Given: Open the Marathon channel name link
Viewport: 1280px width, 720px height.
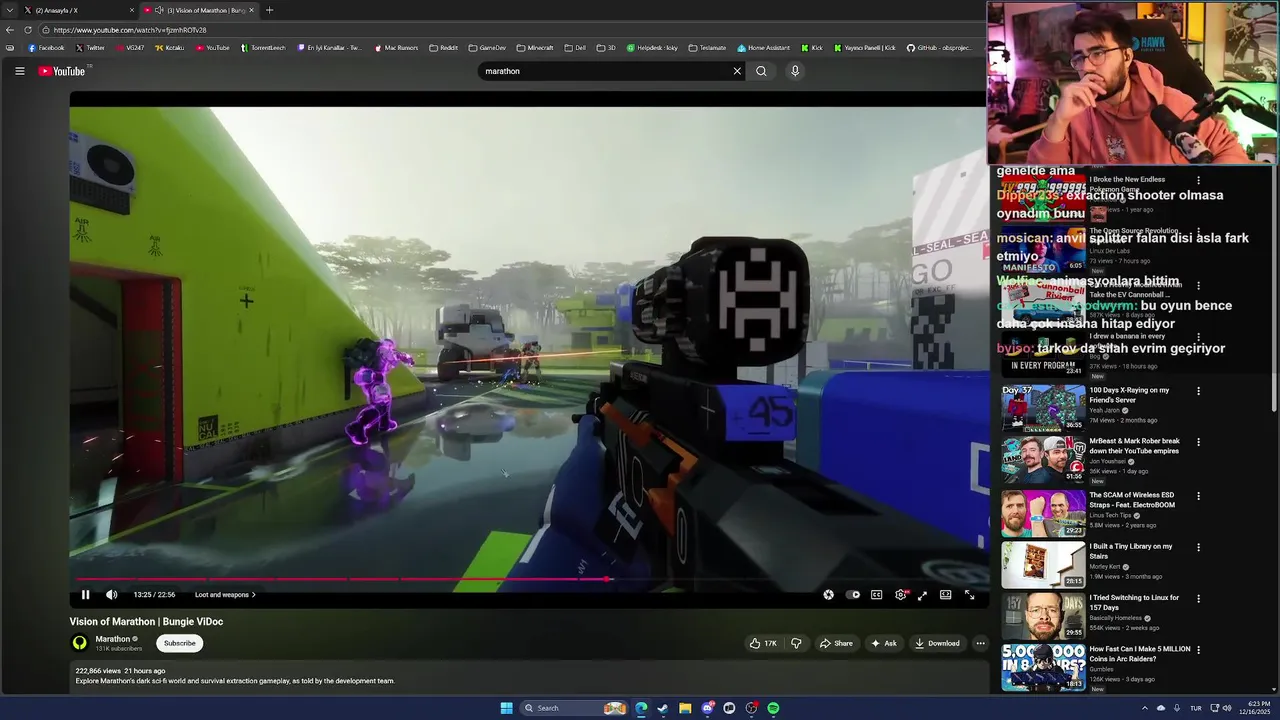Looking at the screenshot, I should point(113,639).
